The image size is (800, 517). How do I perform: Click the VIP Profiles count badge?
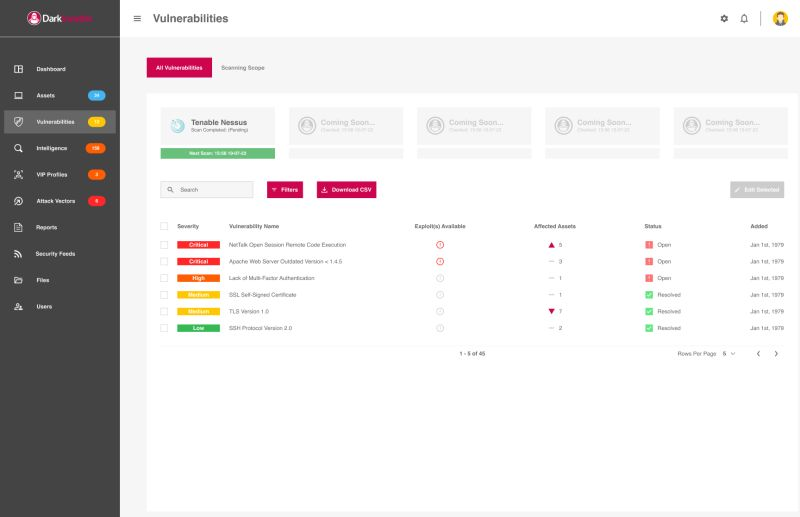pyautogui.click(x=96, y=175)
